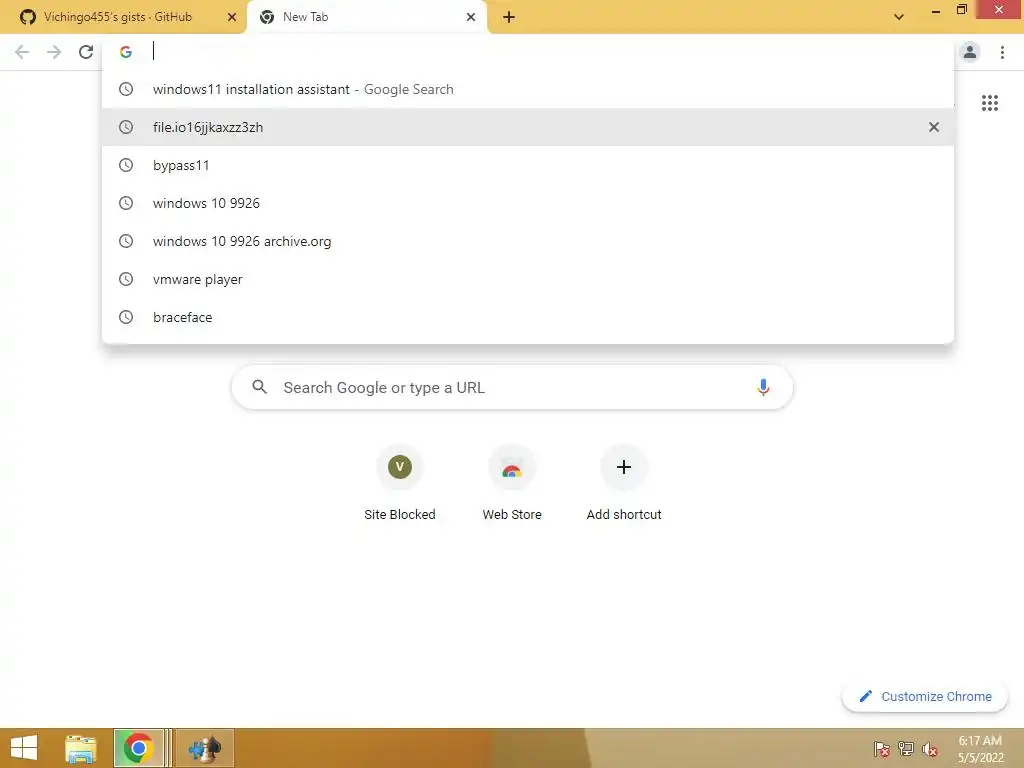
Task: Open File Explorer from the taskbar
Action: [x=80, y=748]
